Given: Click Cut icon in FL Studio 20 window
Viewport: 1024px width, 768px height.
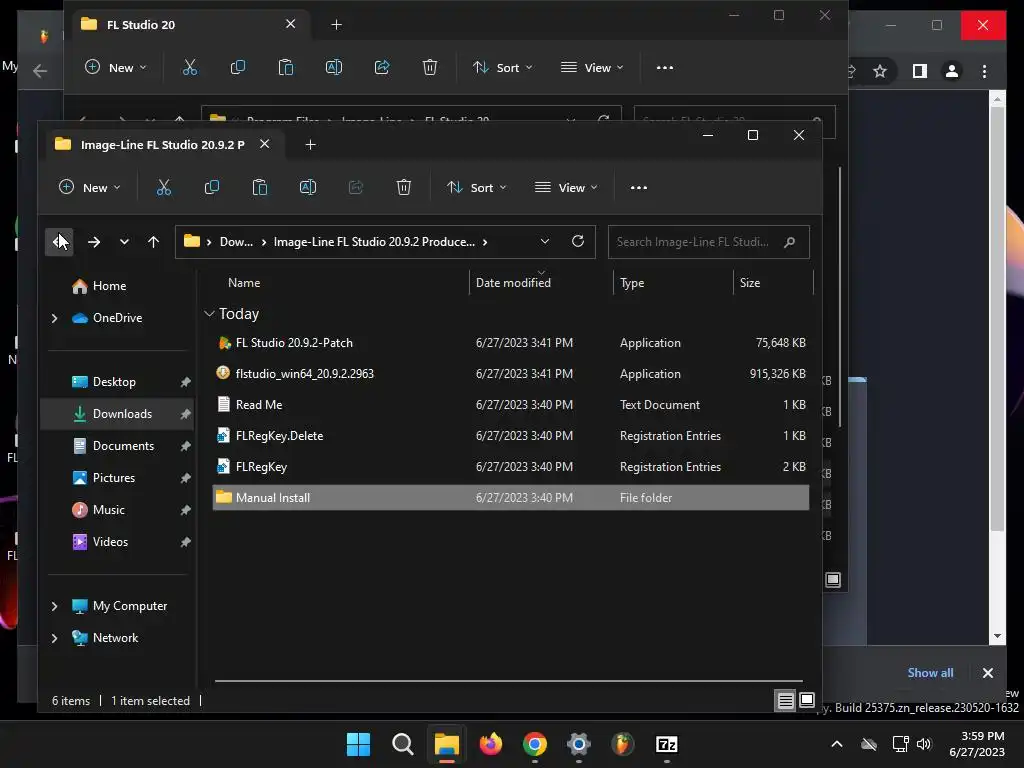Looking at the screenshot, I should pos(190,67).
